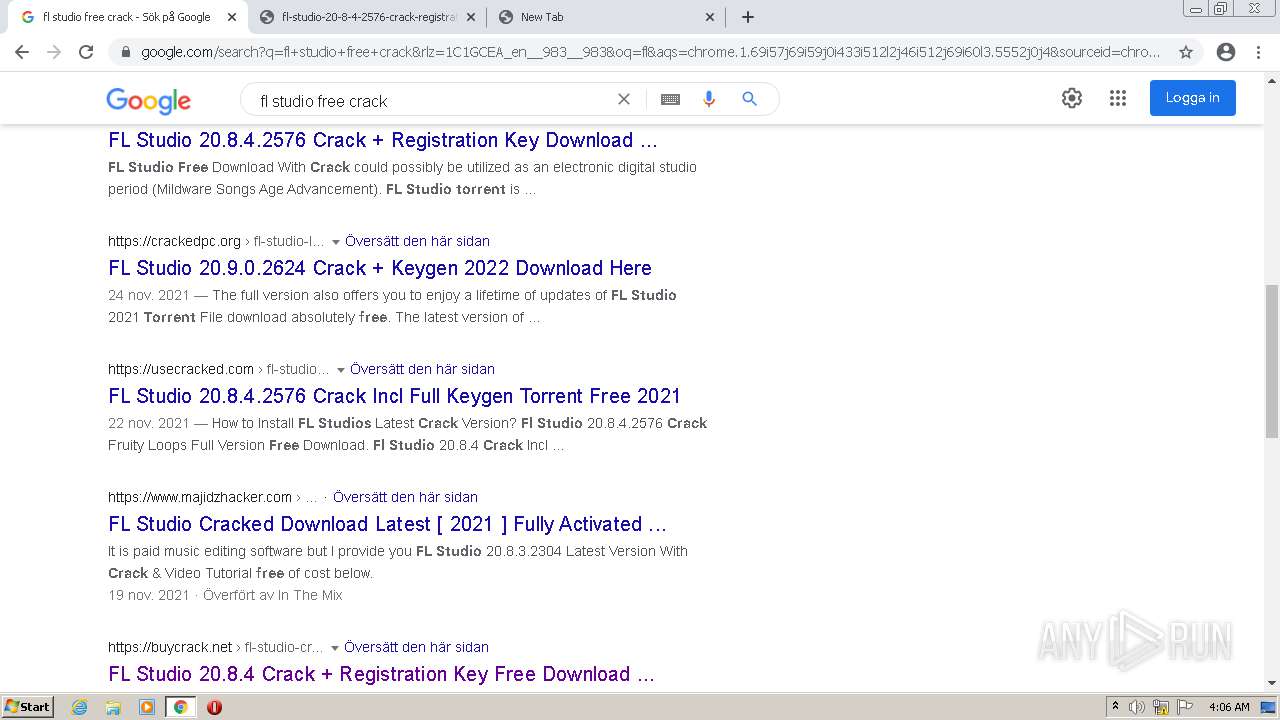Open the Chrome profile avatar menu
Image resolution: width=1280 pixels, height=720 pixels.
click(1226, 52)
